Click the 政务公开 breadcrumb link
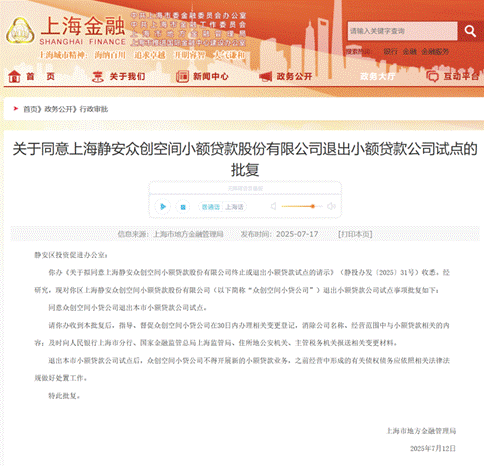 pyautogui.click(x=59, y=109)
